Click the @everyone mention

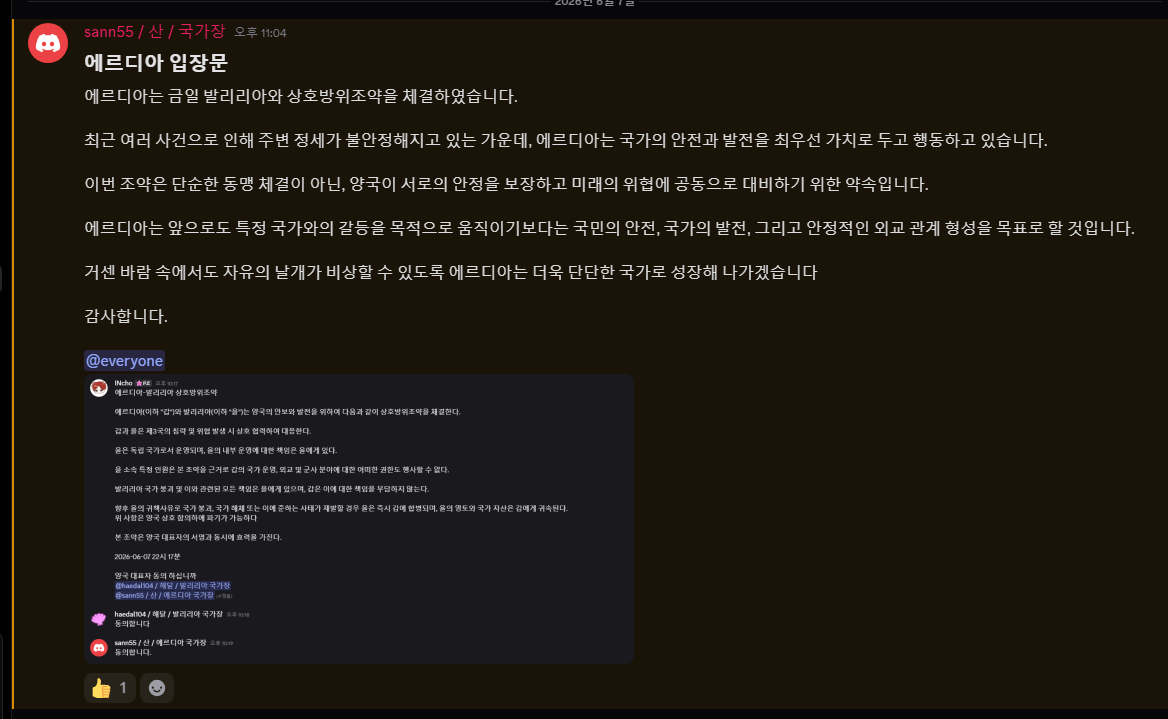pyautogui.click(x=124, y=361)
